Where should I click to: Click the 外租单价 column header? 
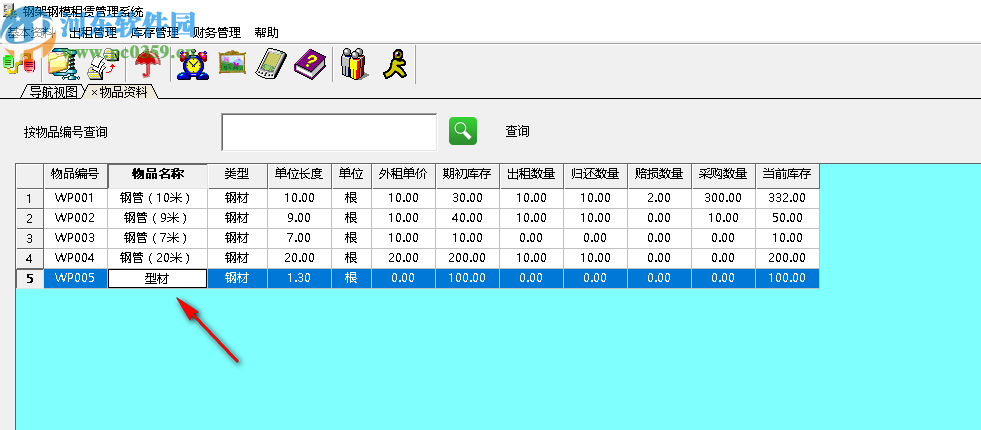[x=403, y=175]
